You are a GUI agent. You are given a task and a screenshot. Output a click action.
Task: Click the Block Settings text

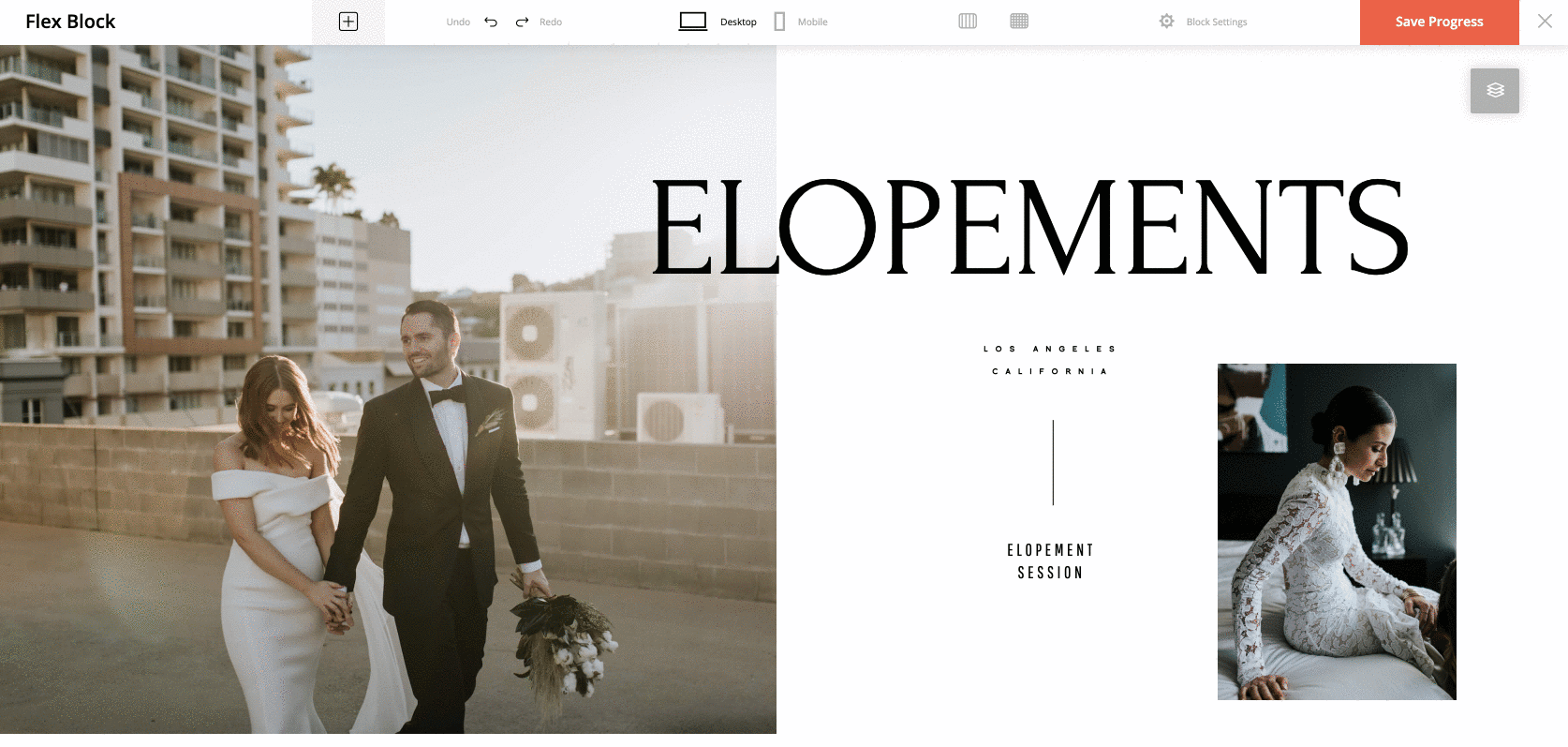click(x=1217, y=22)
